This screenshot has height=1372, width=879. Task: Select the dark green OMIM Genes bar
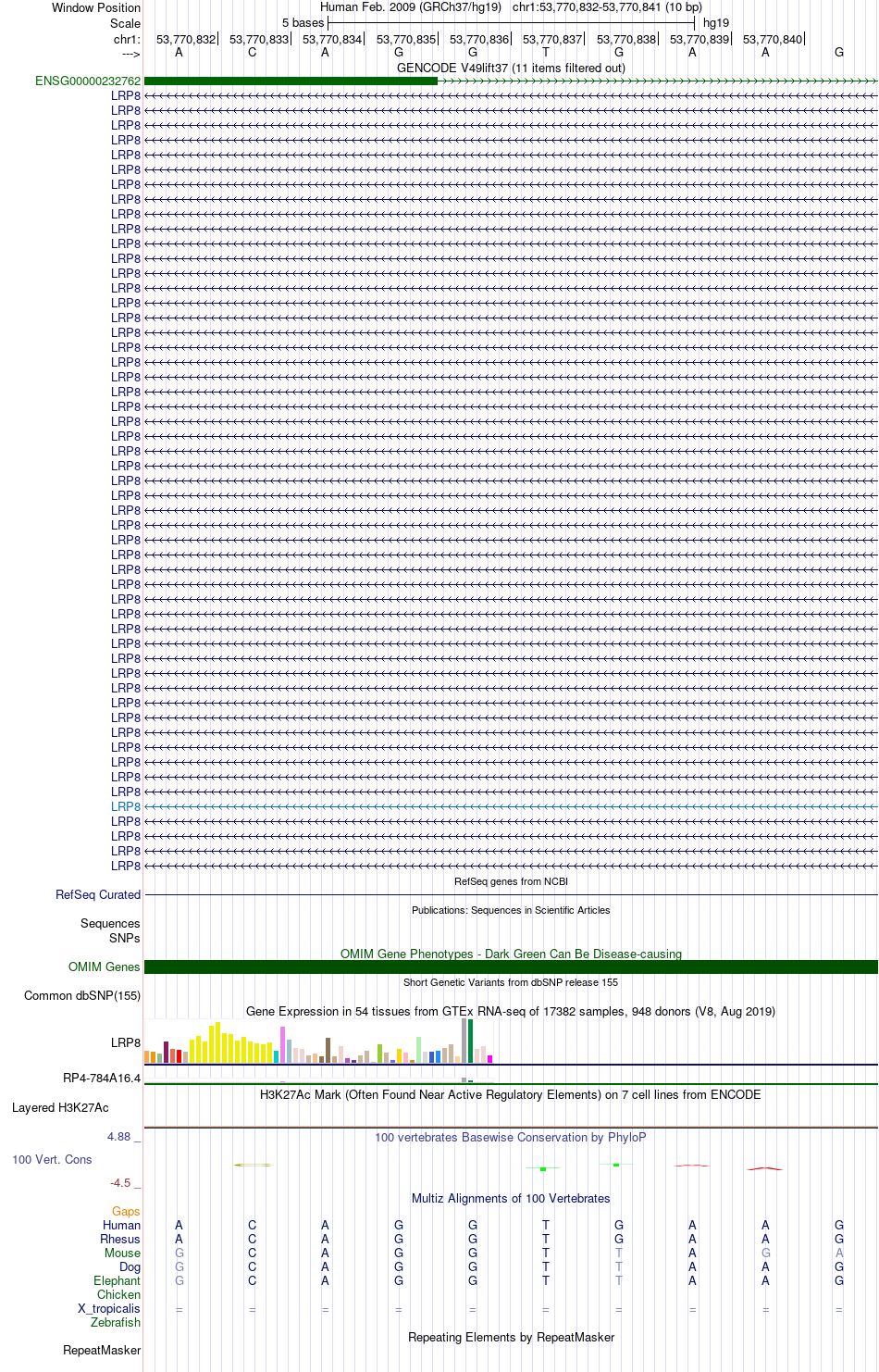point(511,967)
